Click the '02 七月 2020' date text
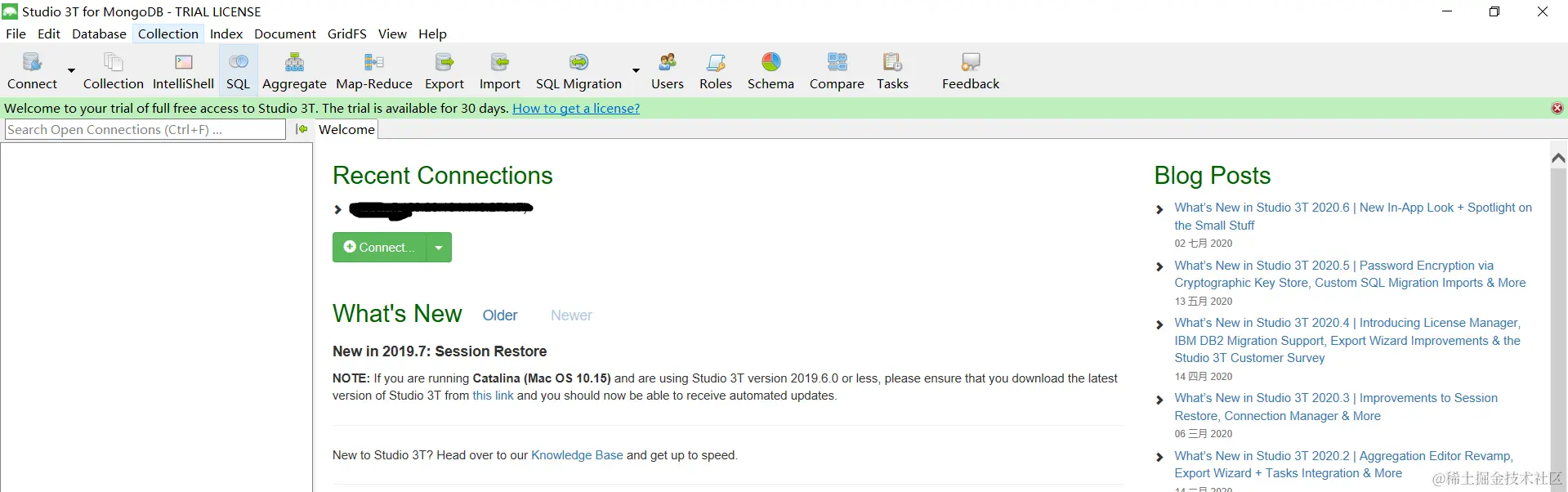 tap(1203, 244)
